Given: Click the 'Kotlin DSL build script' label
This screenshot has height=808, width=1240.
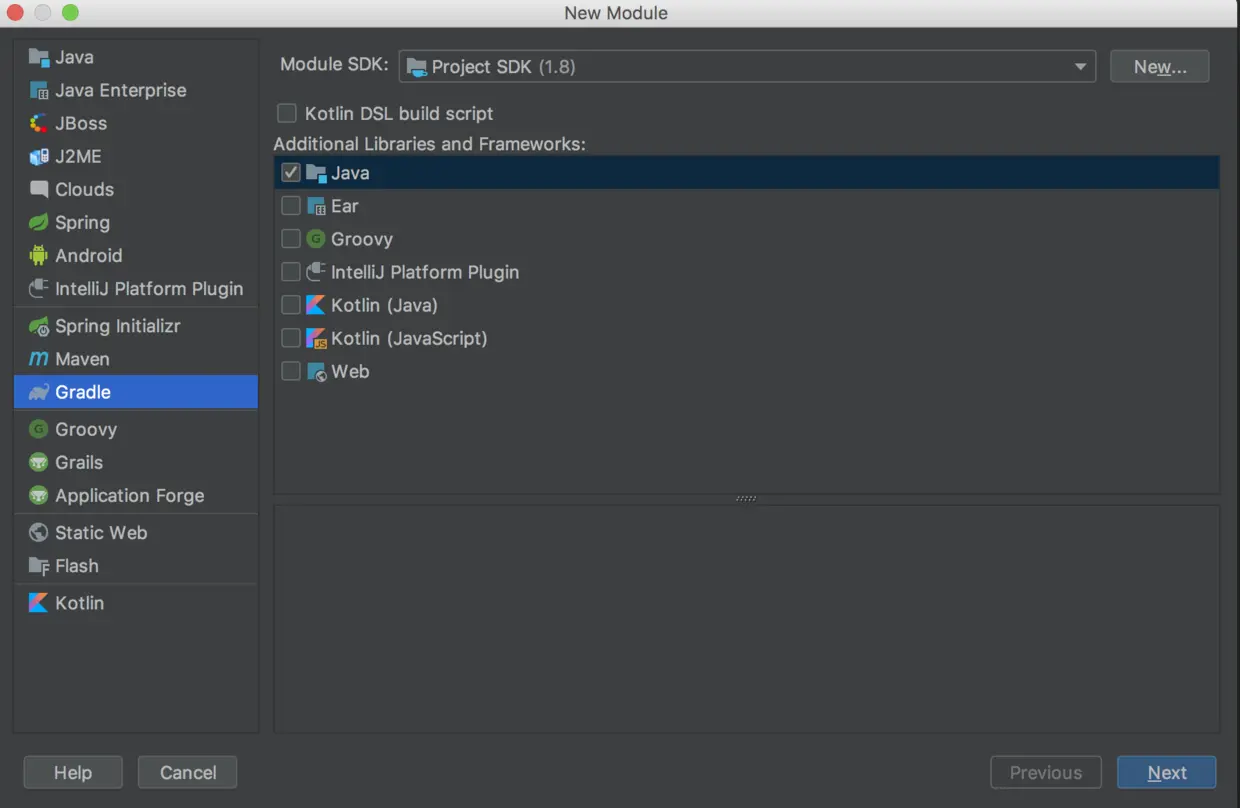Looking at the screenshot, I should [x=399, y=113].
